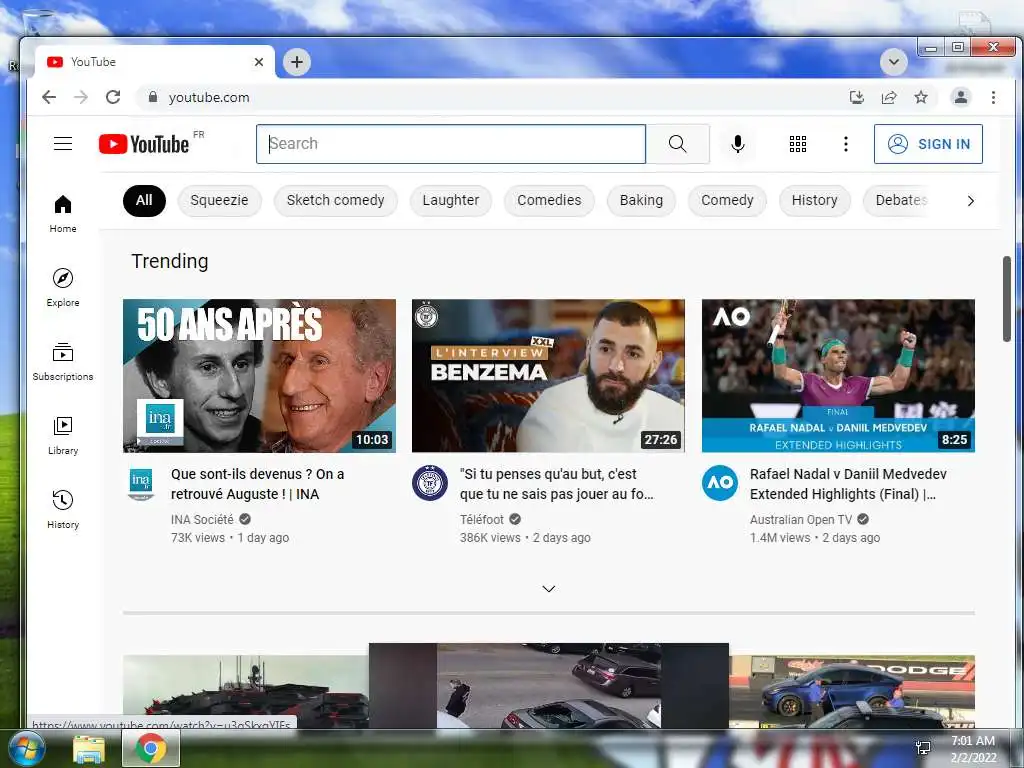1024x768 pixels.
Task: Select the All filter chip
Action: pyautogui.click(x=144, y=200)
